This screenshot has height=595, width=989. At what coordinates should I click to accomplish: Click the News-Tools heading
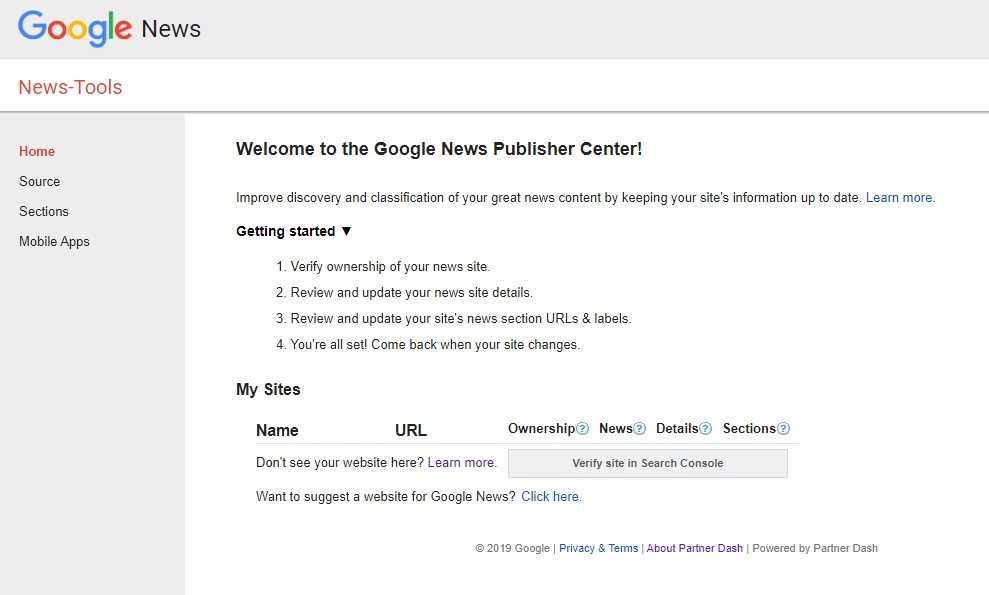click(x=70, y=87)
